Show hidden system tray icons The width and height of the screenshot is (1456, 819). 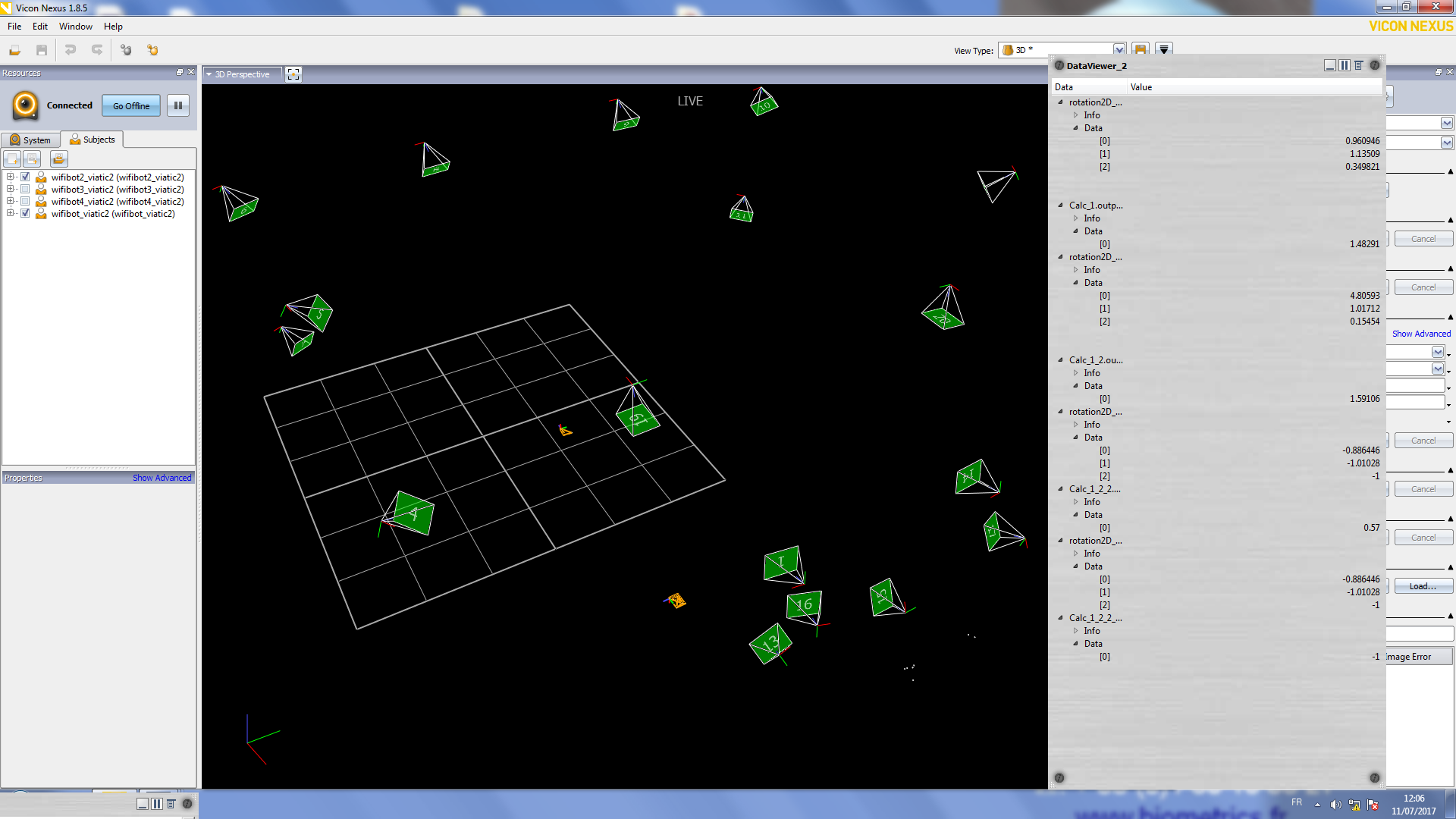(x=1318, y=805)
